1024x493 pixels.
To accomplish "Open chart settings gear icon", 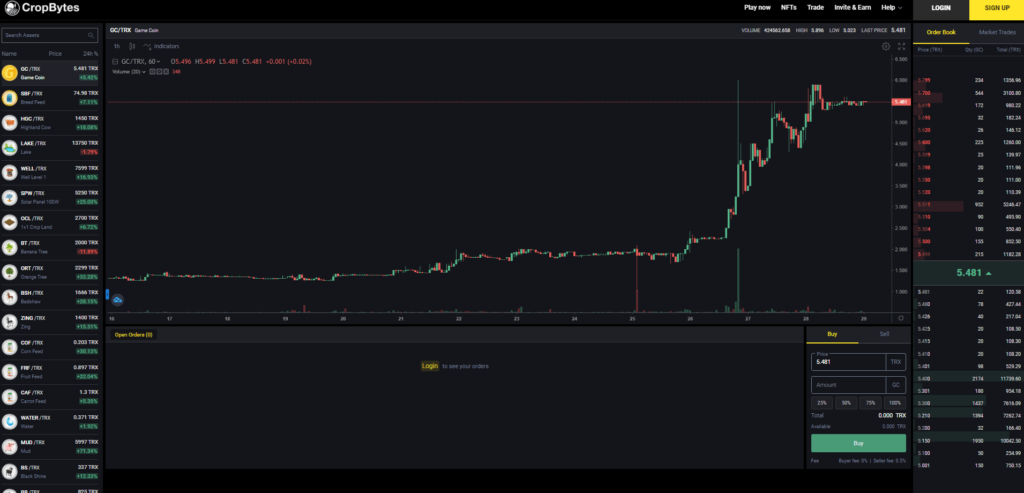I will coord(886,46).
